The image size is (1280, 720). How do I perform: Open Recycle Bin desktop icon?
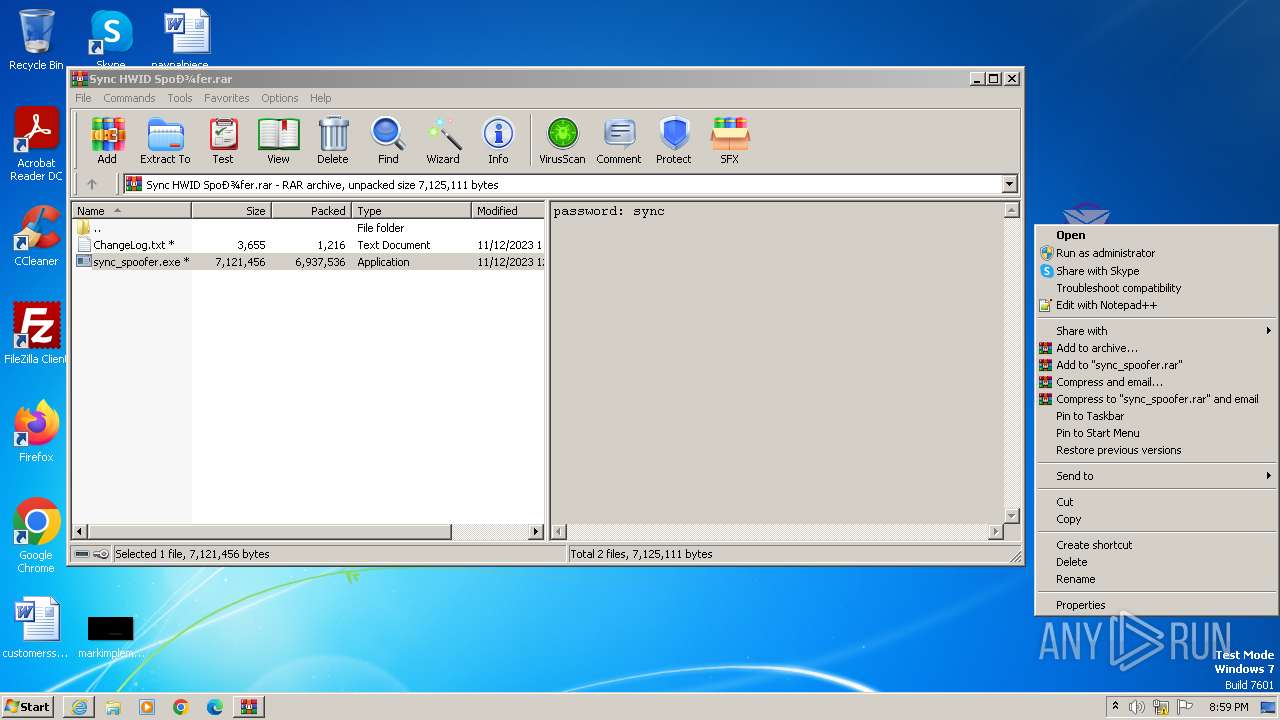[x=36, y=40]
